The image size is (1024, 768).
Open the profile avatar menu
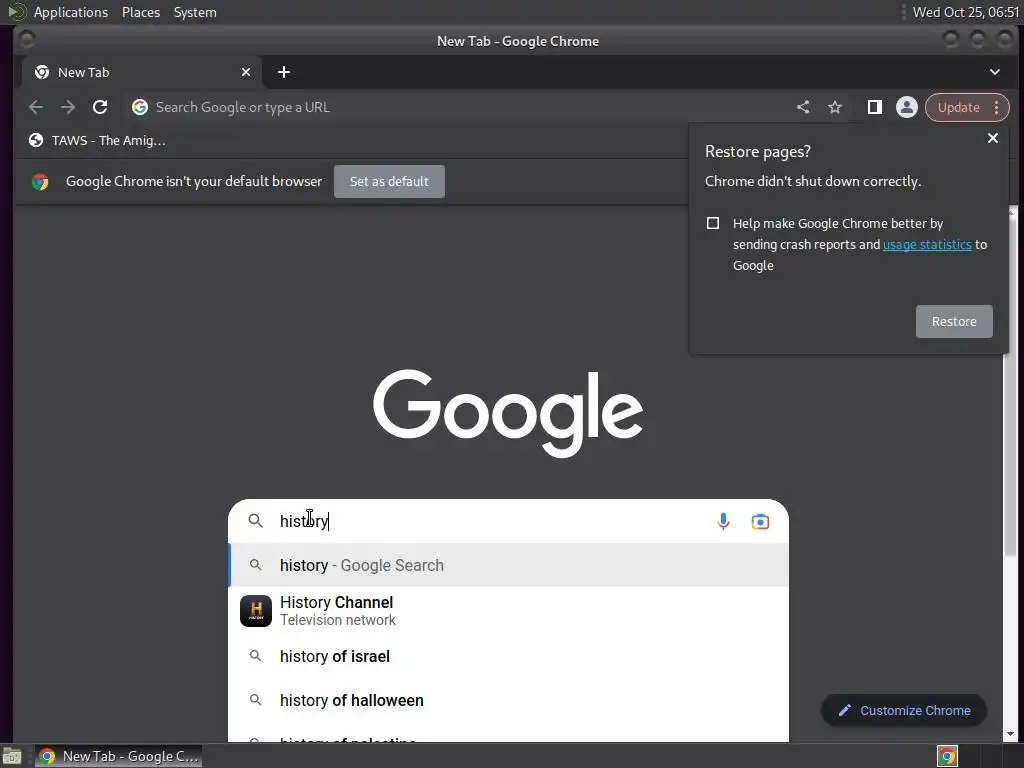coord(906,107)
